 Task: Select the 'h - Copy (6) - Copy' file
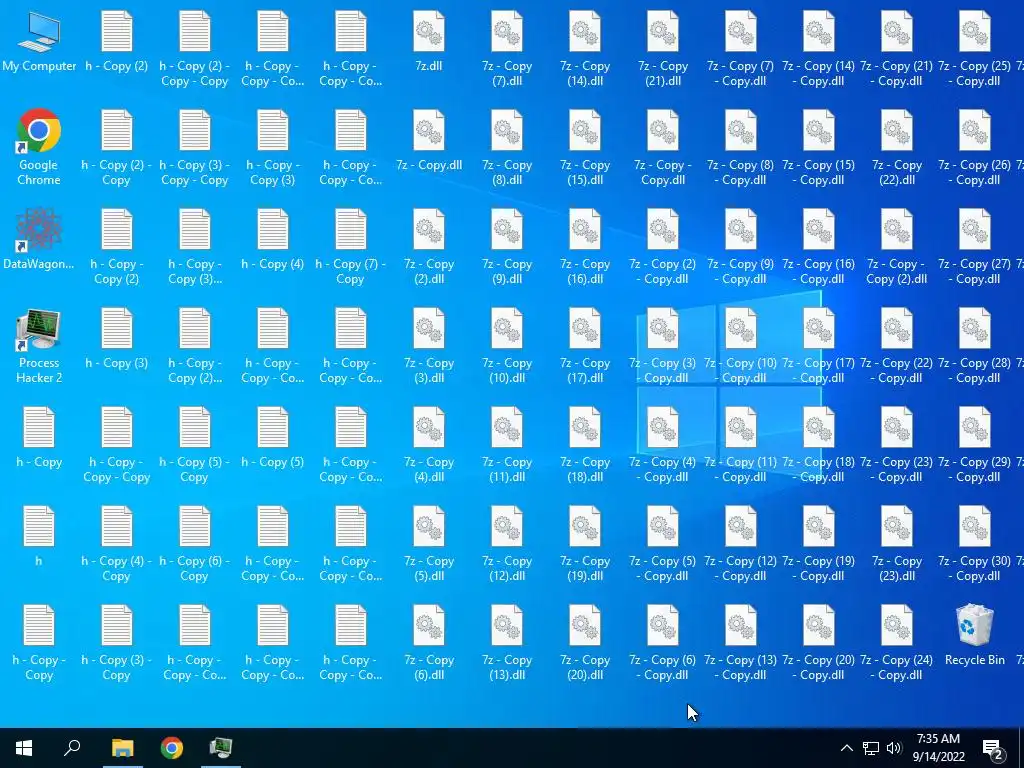[x=195, y=544]
